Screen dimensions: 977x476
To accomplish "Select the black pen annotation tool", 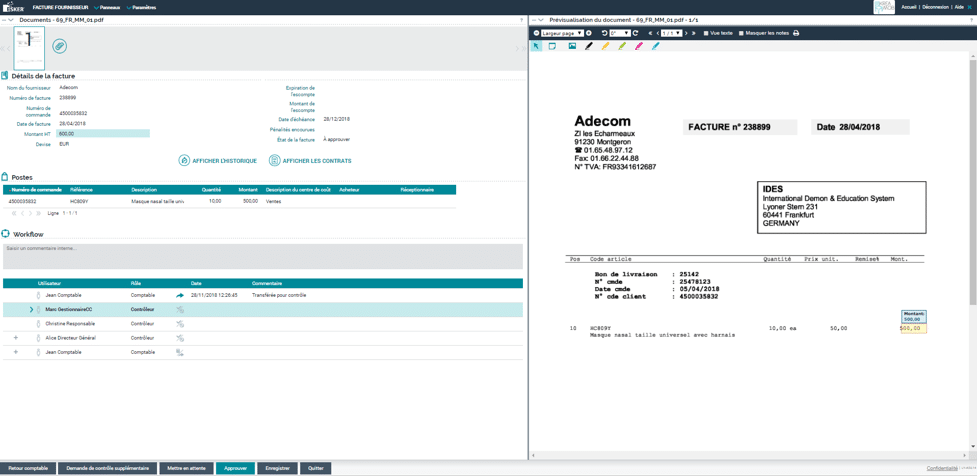I will pyautogui.click(x=589, y=46).
